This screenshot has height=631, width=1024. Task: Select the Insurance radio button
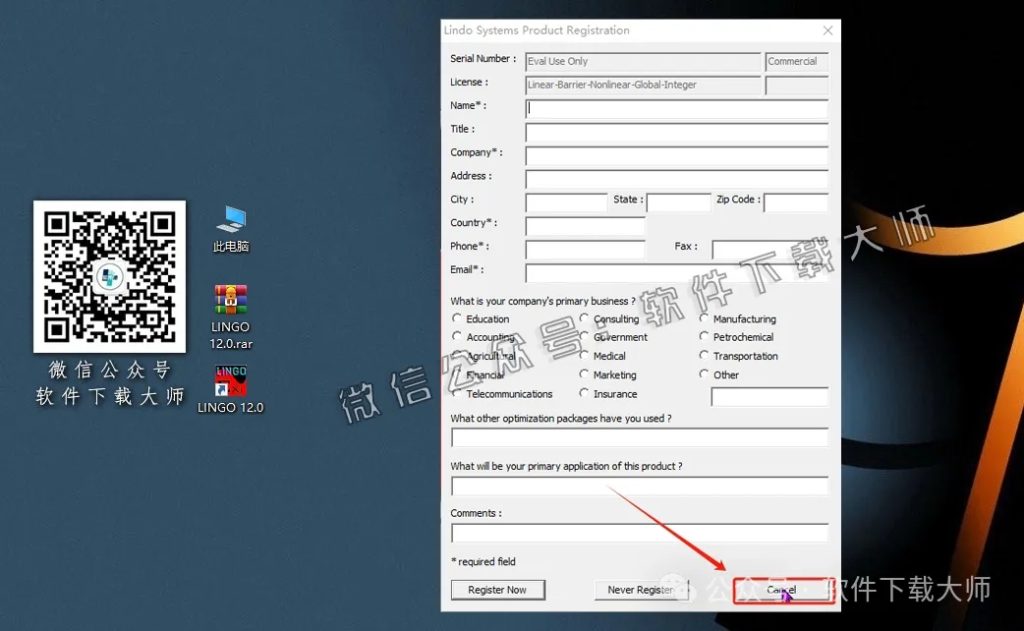pos(585,394)
